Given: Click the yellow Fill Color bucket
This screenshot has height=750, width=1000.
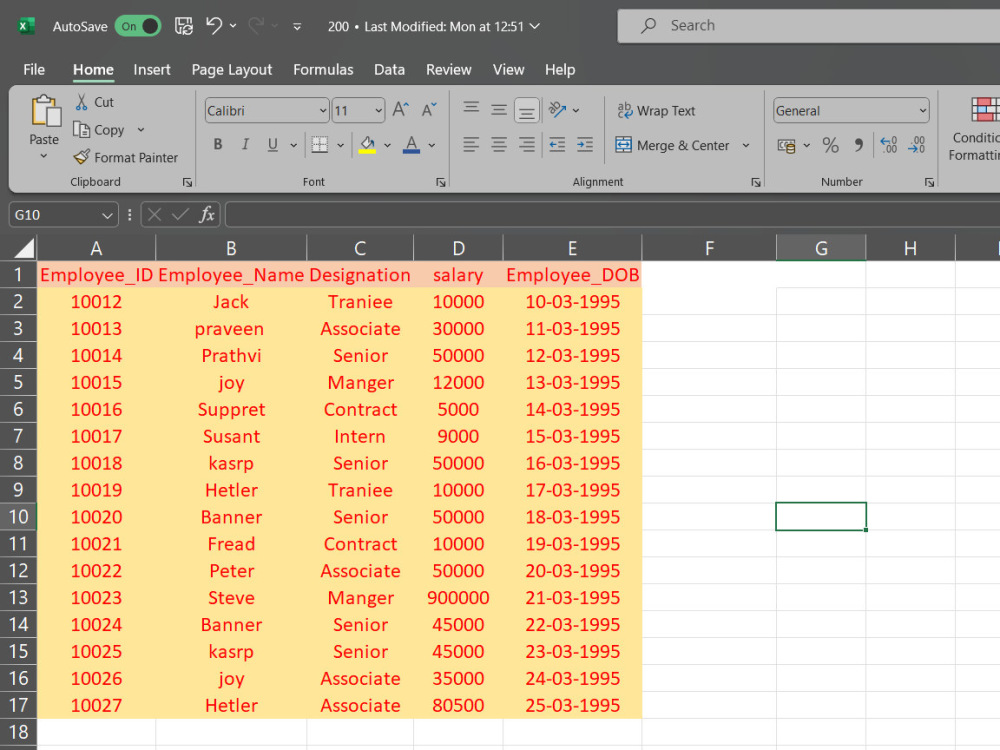Looking at the screenshot, I should click(367, 145).
